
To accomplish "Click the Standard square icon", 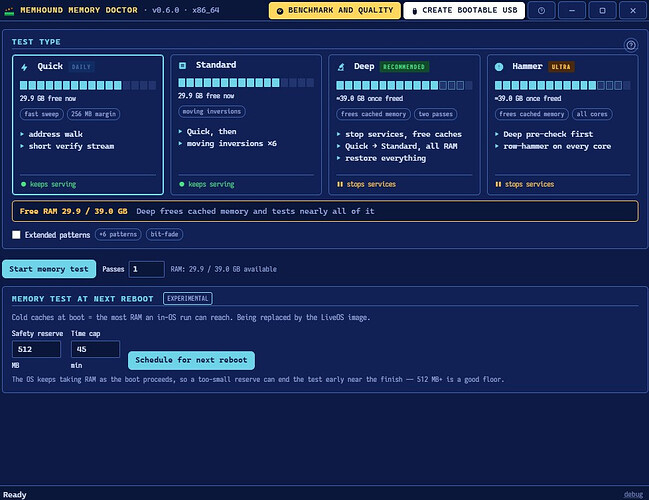I will (182, 65).
